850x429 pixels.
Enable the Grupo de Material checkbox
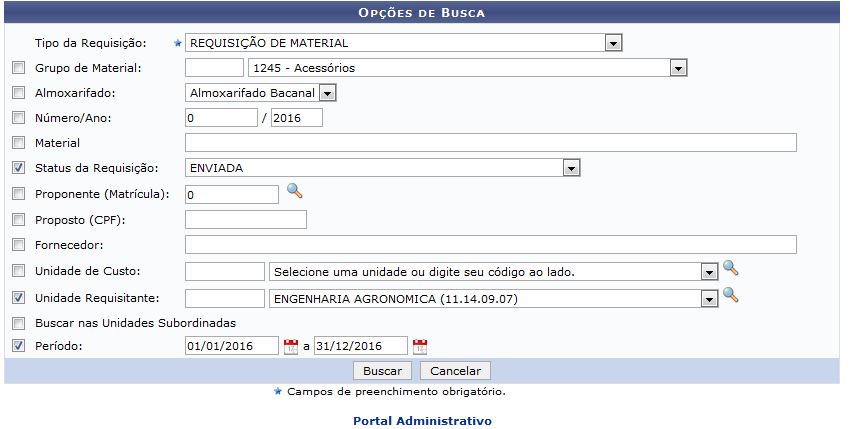(x=17, y=68)
